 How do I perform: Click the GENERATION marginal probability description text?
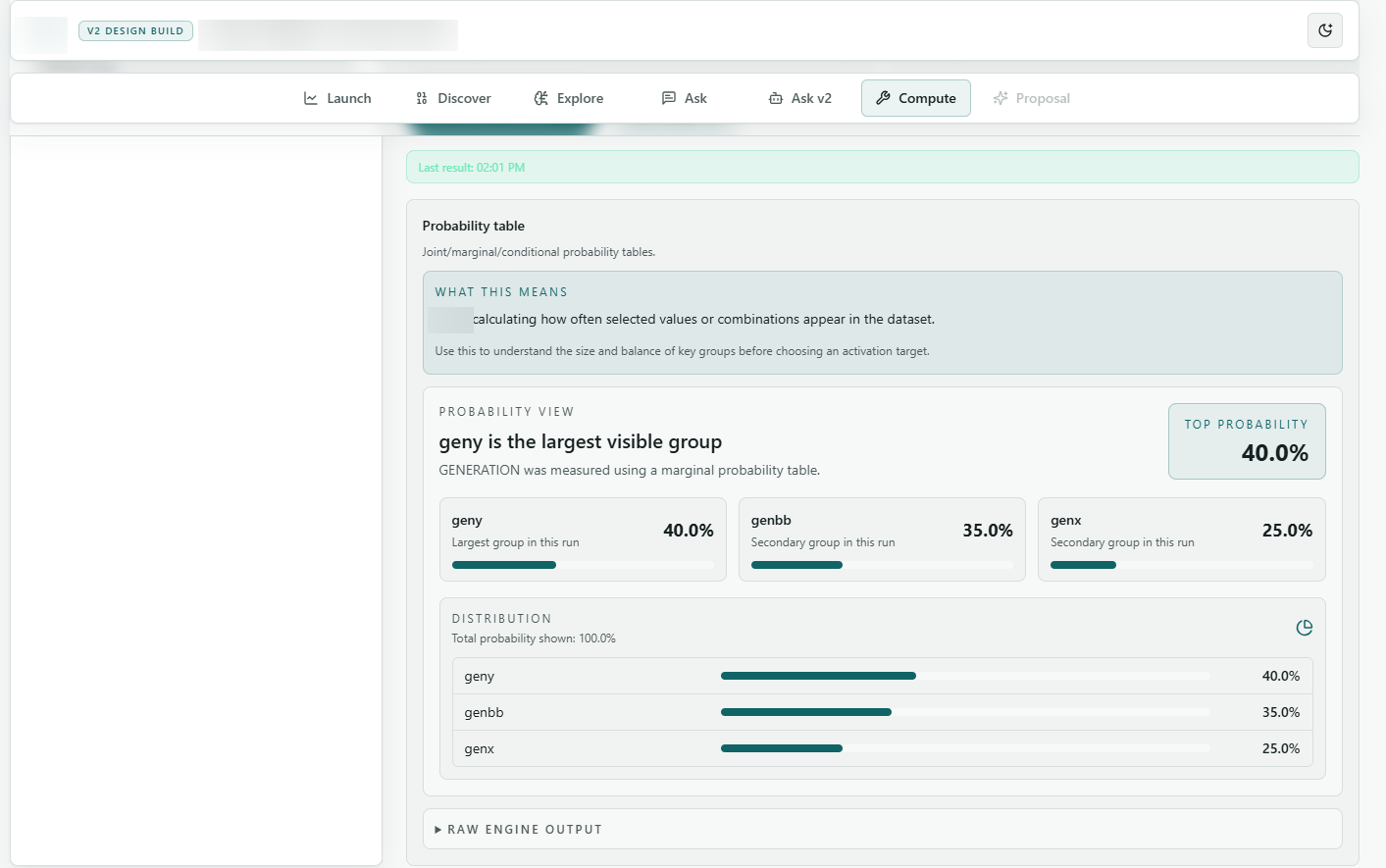coord(630,470)
